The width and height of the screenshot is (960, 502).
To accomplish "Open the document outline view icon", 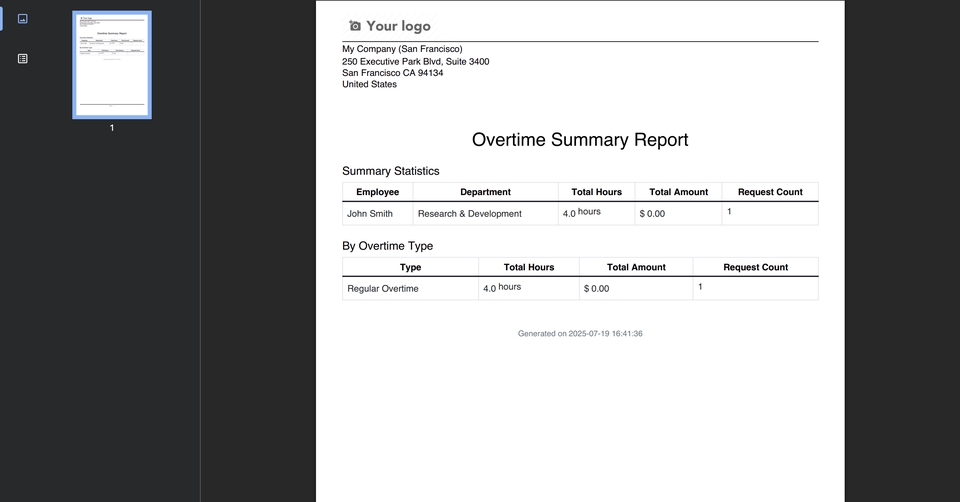I will point(23,59).
